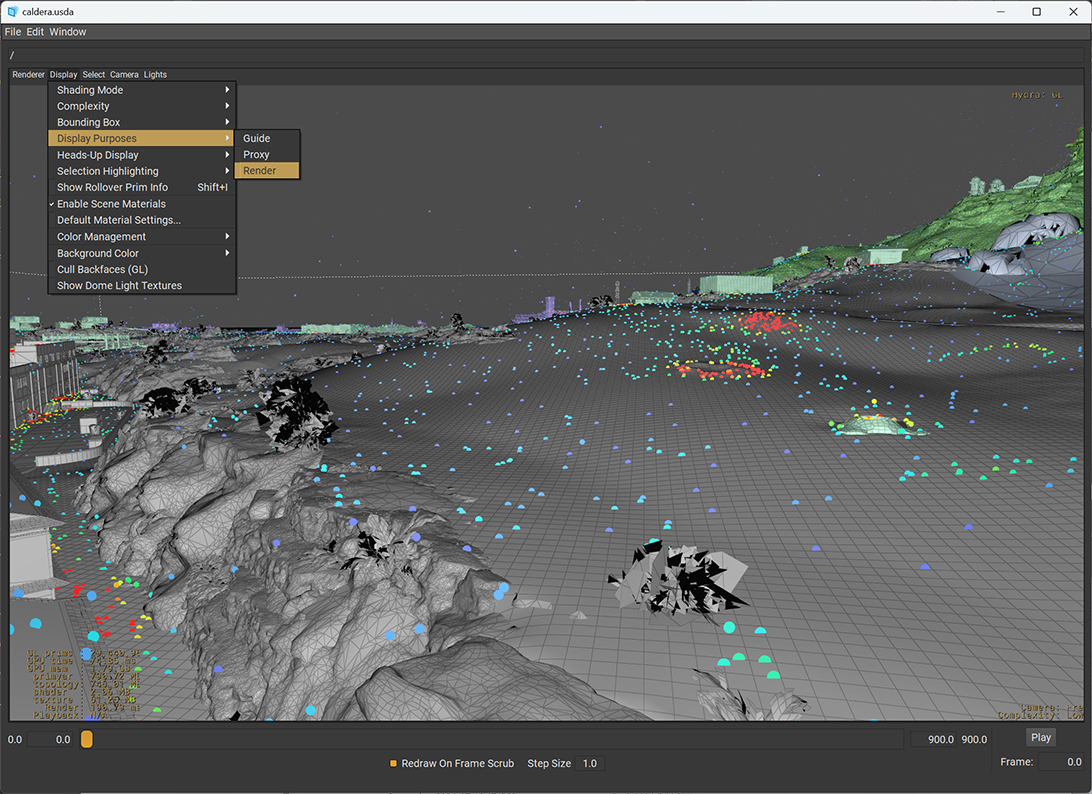Enable the Render display purpose
The height and width of the screenshot is (794, 1092).
[x=259, y=171]
